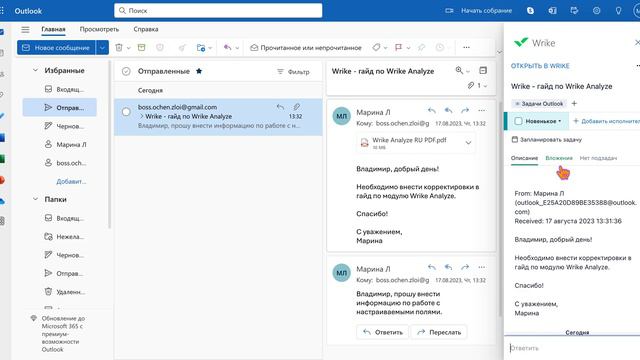Viewport: 640px width, 360px height.
Task: Click Добавить исполнителя in Wrike
Action: 606,121
